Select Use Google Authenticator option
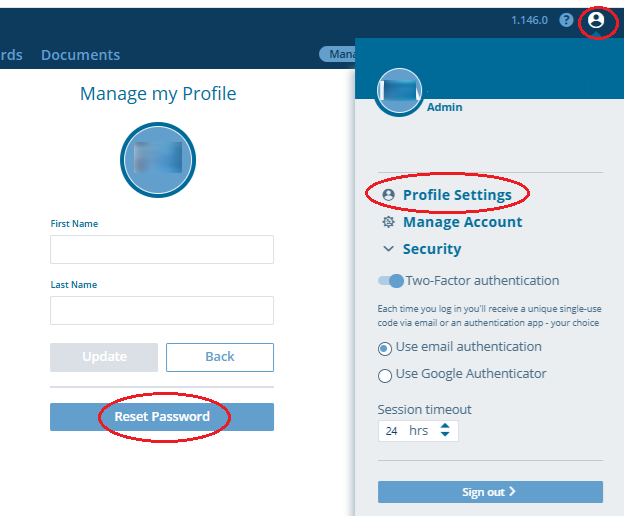The width and height of the screenshot is (624, 516). point(385,376)
